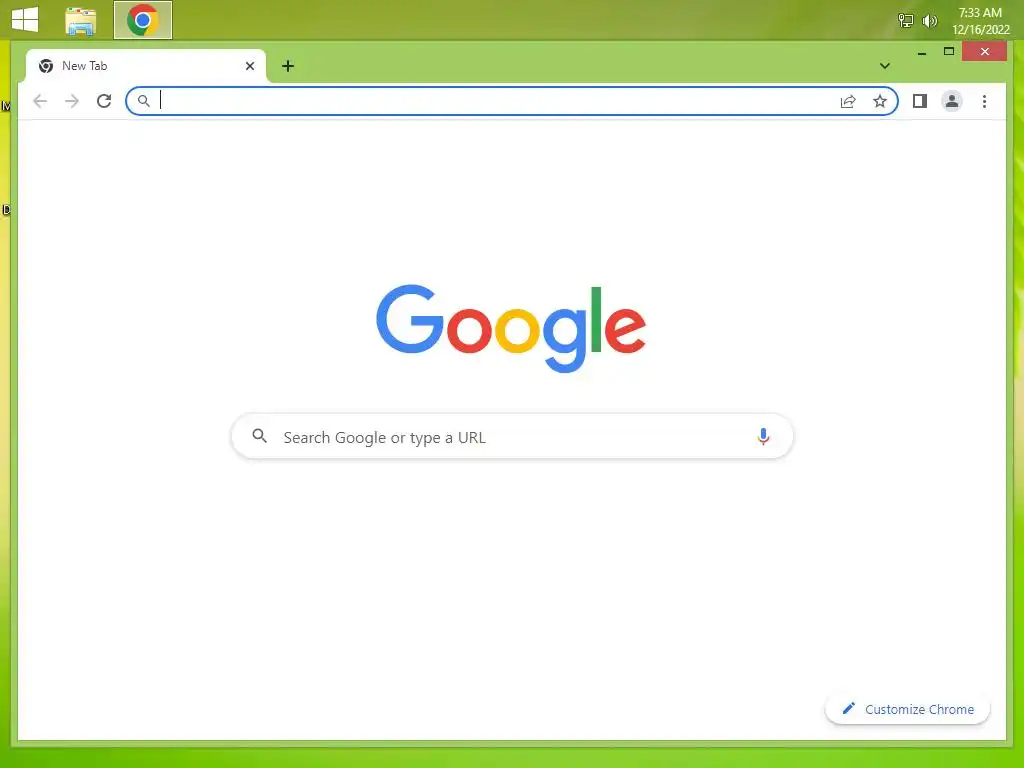
Task: Minimize the Chrome window
Action: (921, 52)
